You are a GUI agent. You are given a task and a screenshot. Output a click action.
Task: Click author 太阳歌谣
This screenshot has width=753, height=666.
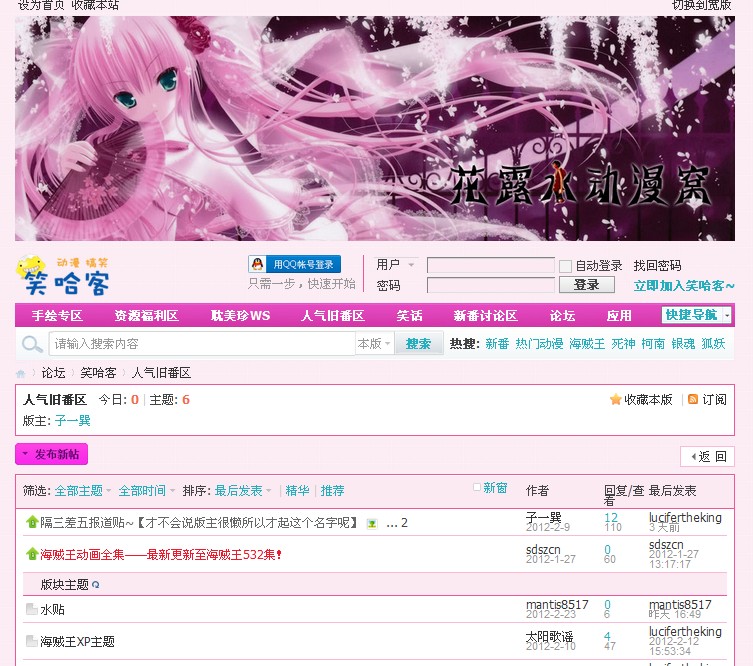(x=549, y=637)
